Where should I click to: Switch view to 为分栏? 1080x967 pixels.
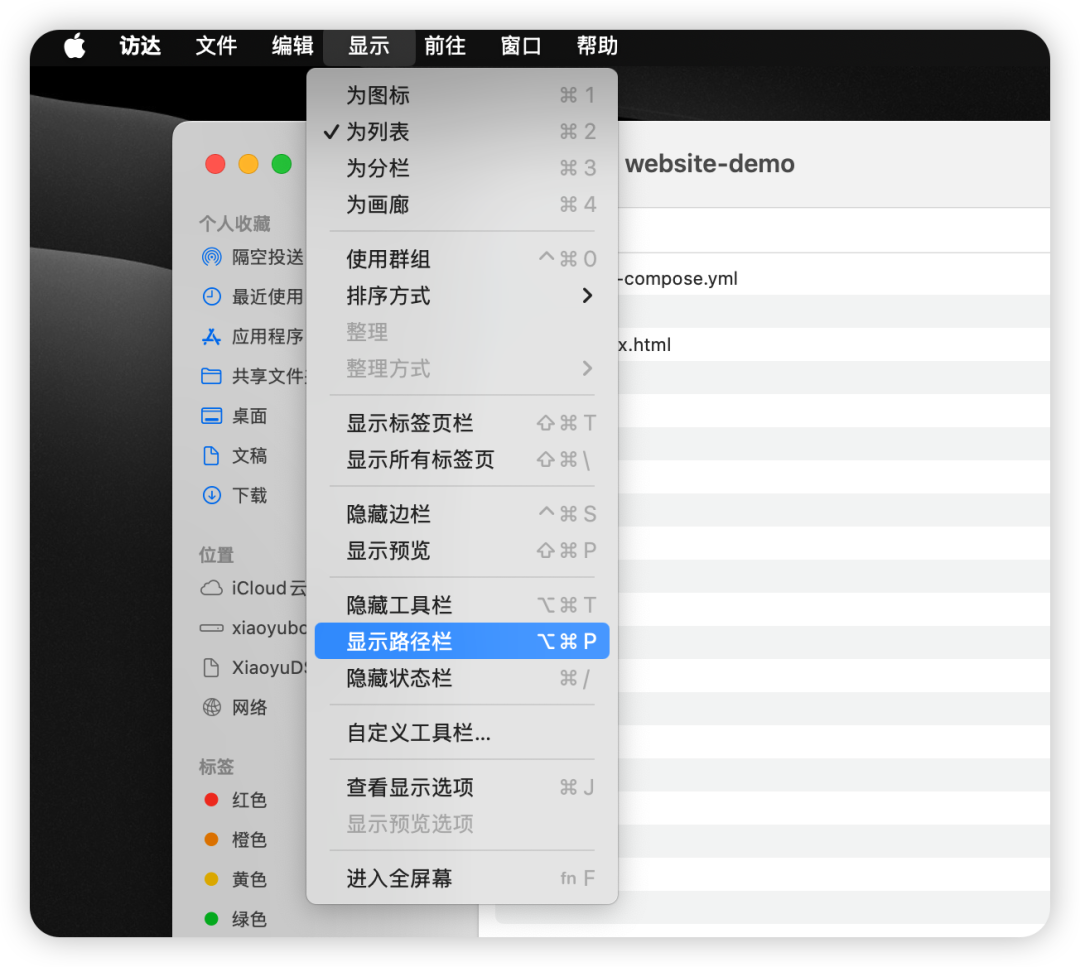click(x=462, y=168)
